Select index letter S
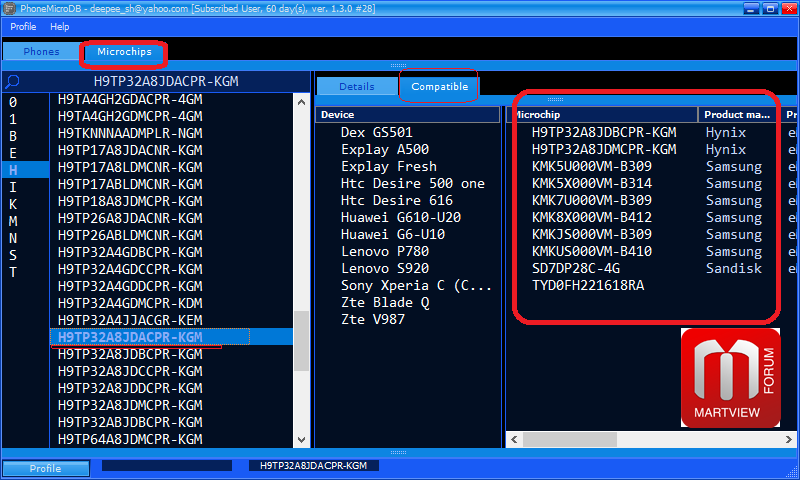Screen dimensions: 800x480 click(13, 255)
